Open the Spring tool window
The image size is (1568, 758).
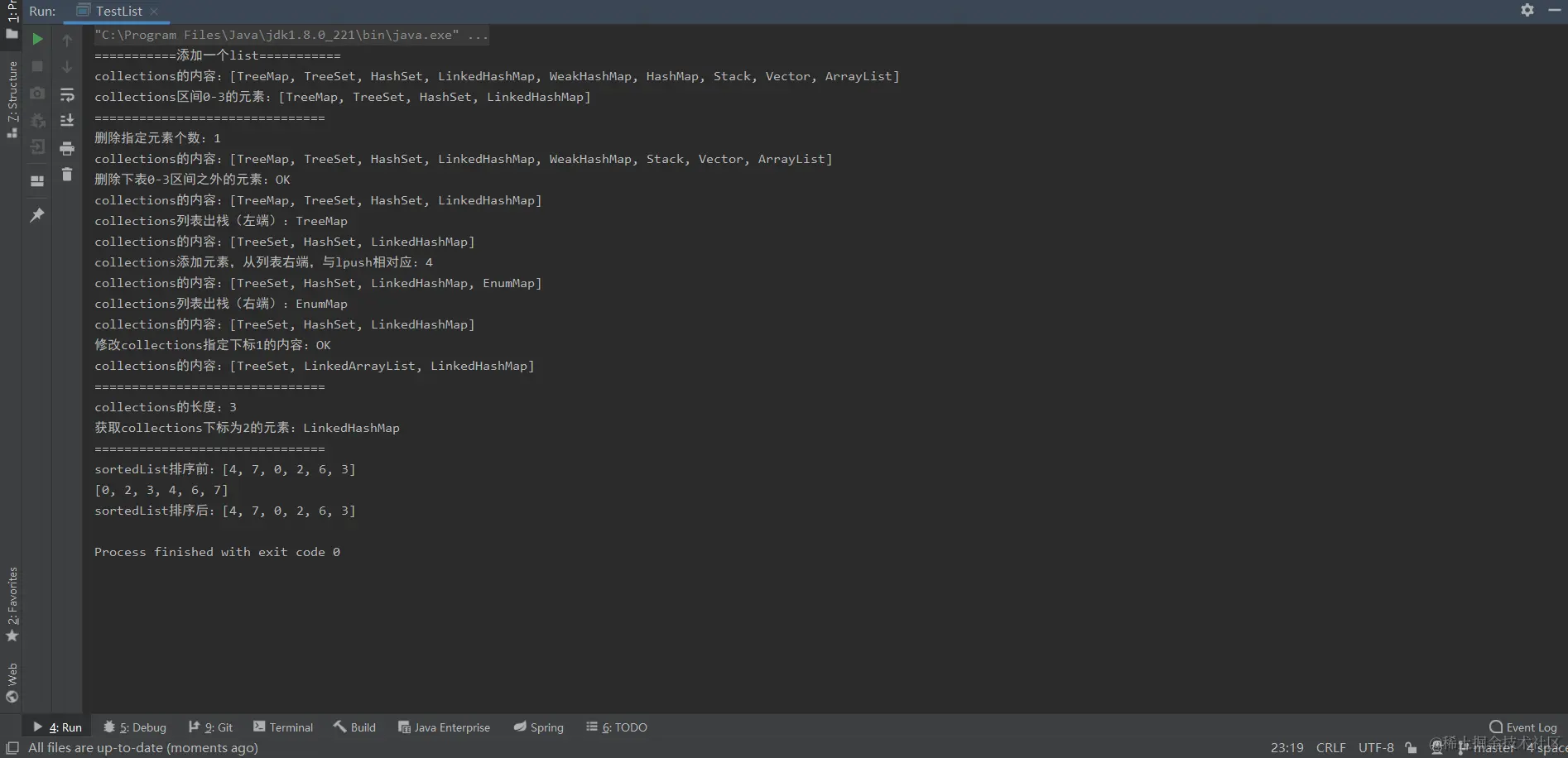538,727
